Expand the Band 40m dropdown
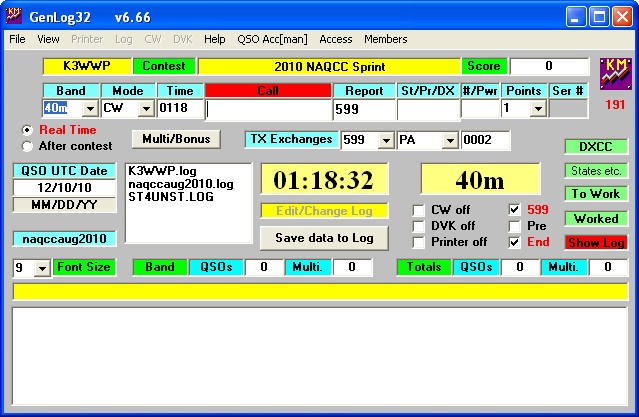Screen dimensions: 639x417 pos(89,109)
